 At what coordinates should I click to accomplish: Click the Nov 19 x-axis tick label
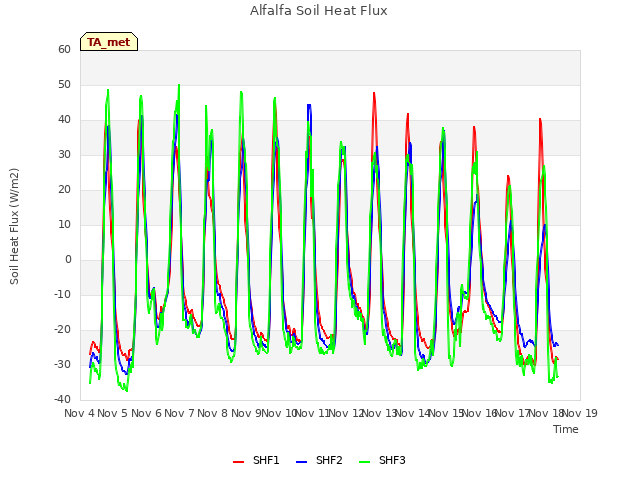[580, 413]
